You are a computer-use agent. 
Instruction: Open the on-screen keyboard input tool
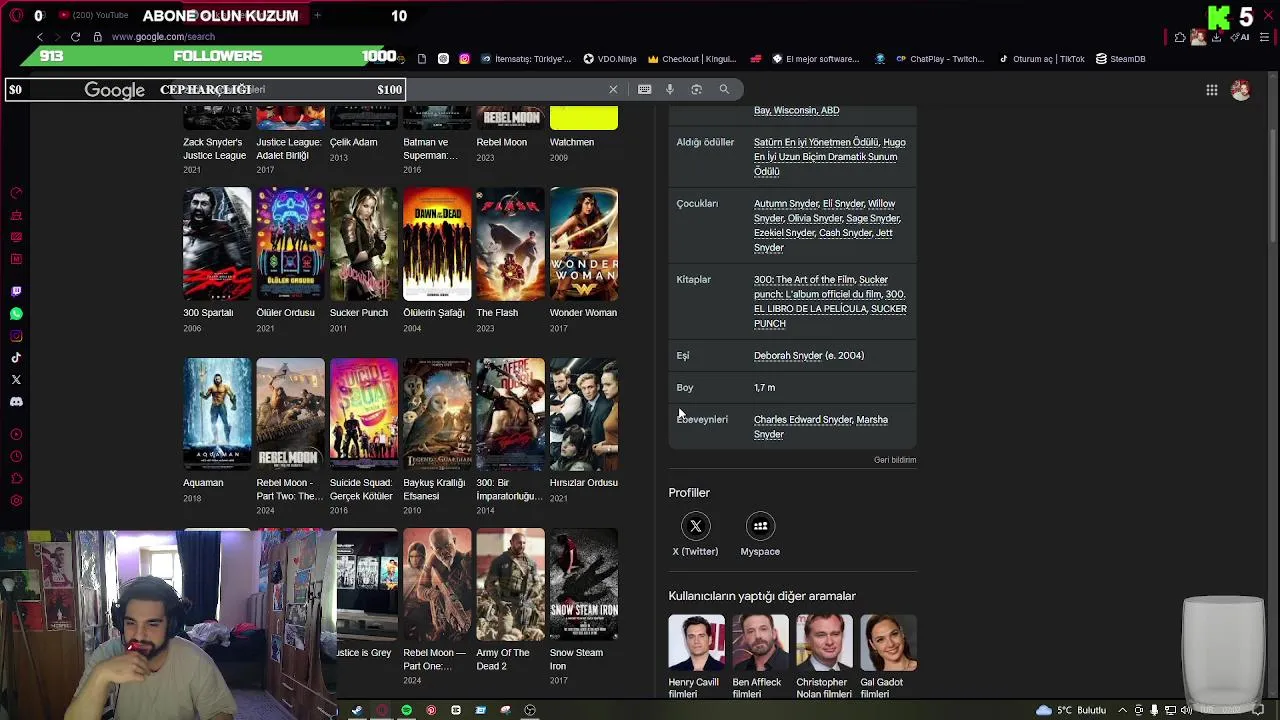coord(645,89)
